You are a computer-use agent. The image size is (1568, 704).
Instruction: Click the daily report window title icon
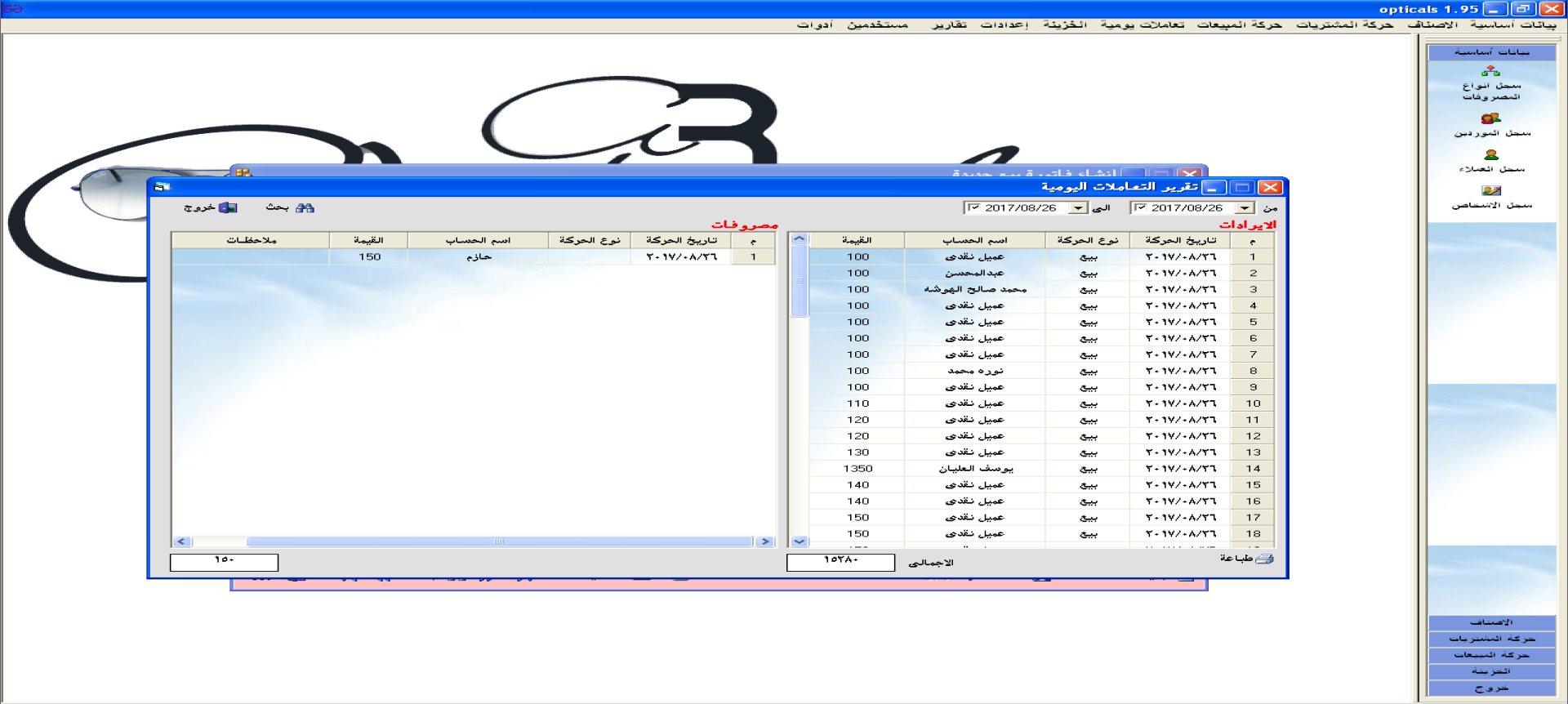tap(162, 187)
